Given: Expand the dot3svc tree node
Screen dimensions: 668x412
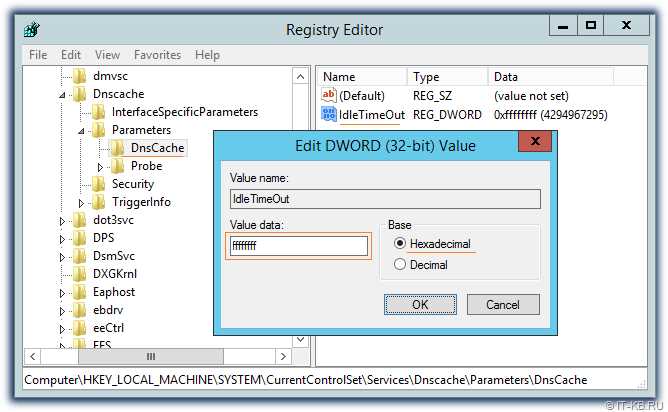Looking at the screenshot, I should [x=62, y=221].
